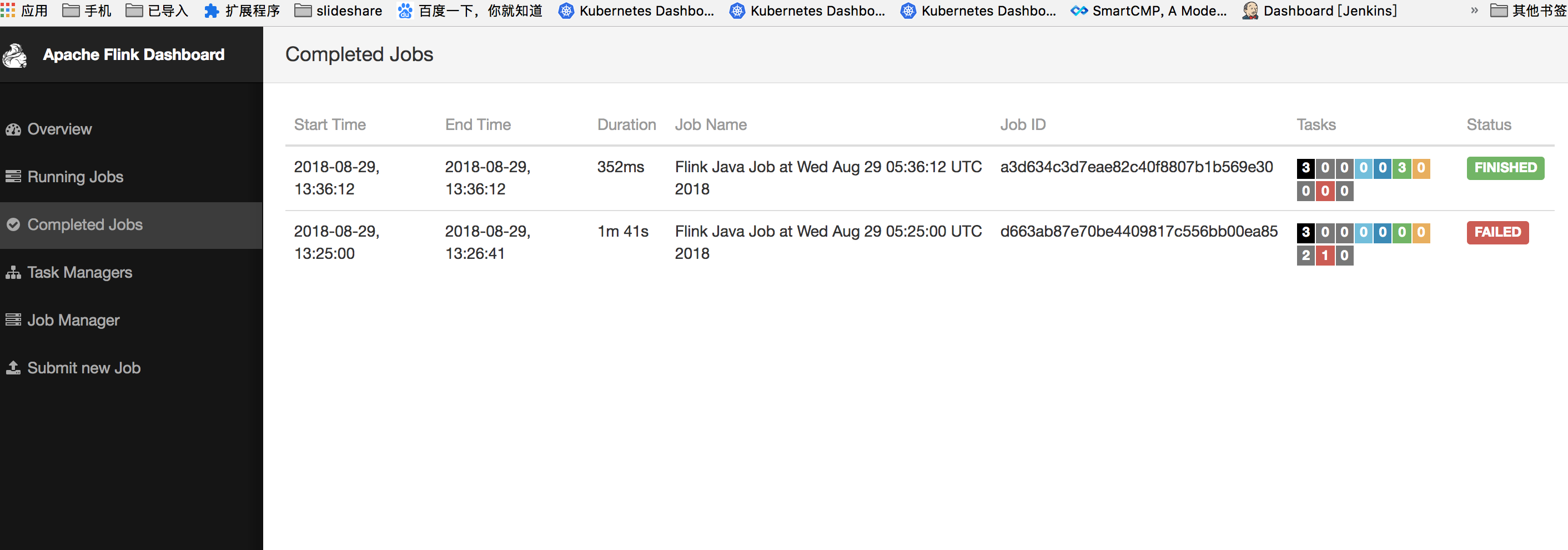1568x550 pixels.
Task: Open the 其他书签 other bookmarks folder
Action: point(1529,11)
